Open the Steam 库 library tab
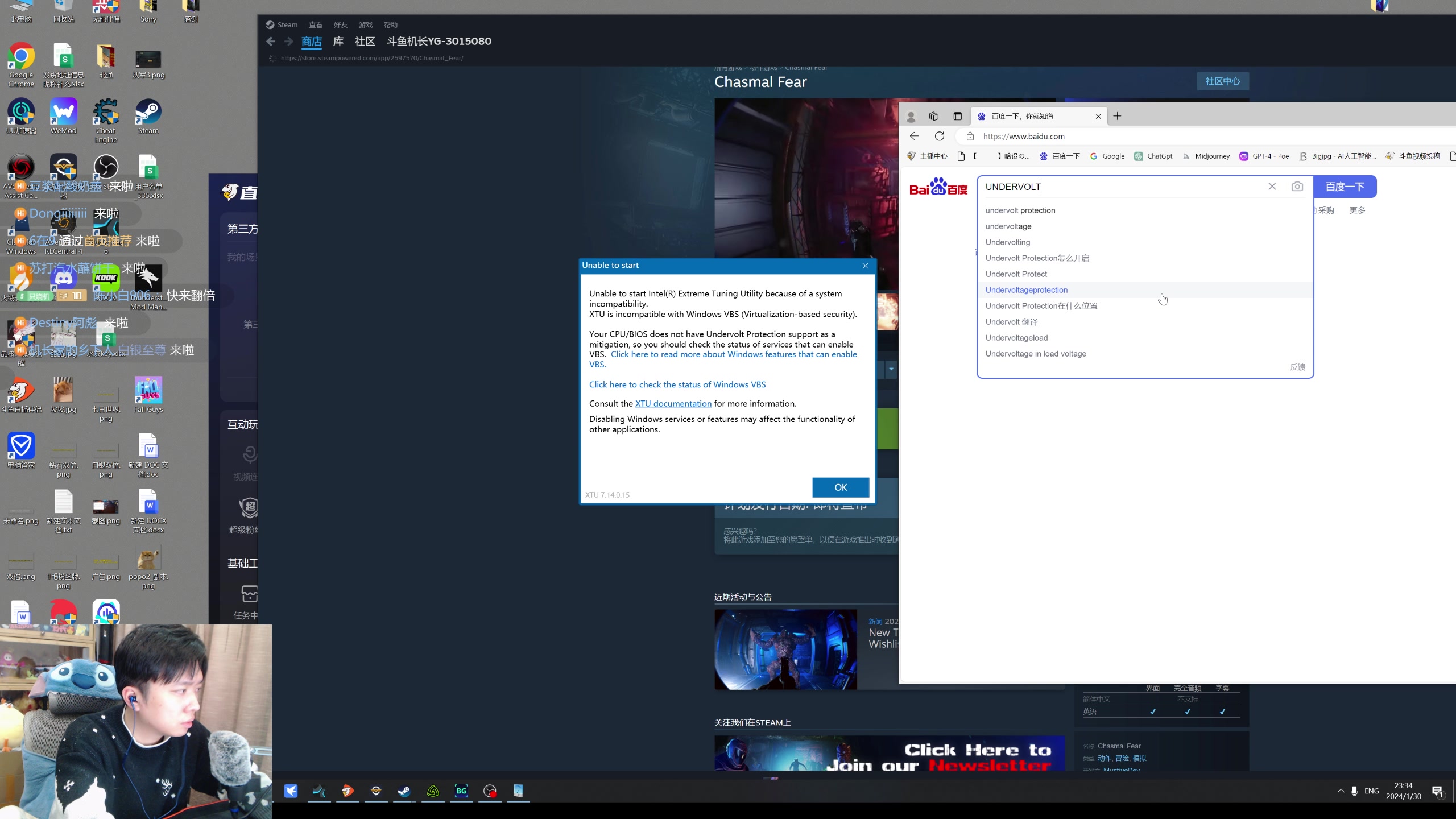This screenshot has width=1456, height=819. coord(338,42)
